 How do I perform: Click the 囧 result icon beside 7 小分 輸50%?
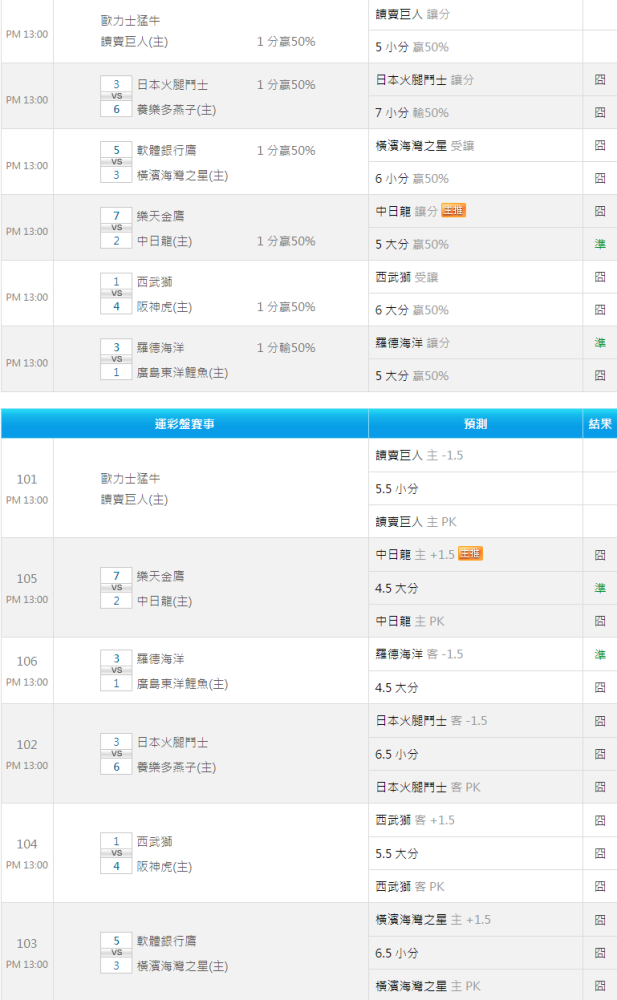pos(600,112)
